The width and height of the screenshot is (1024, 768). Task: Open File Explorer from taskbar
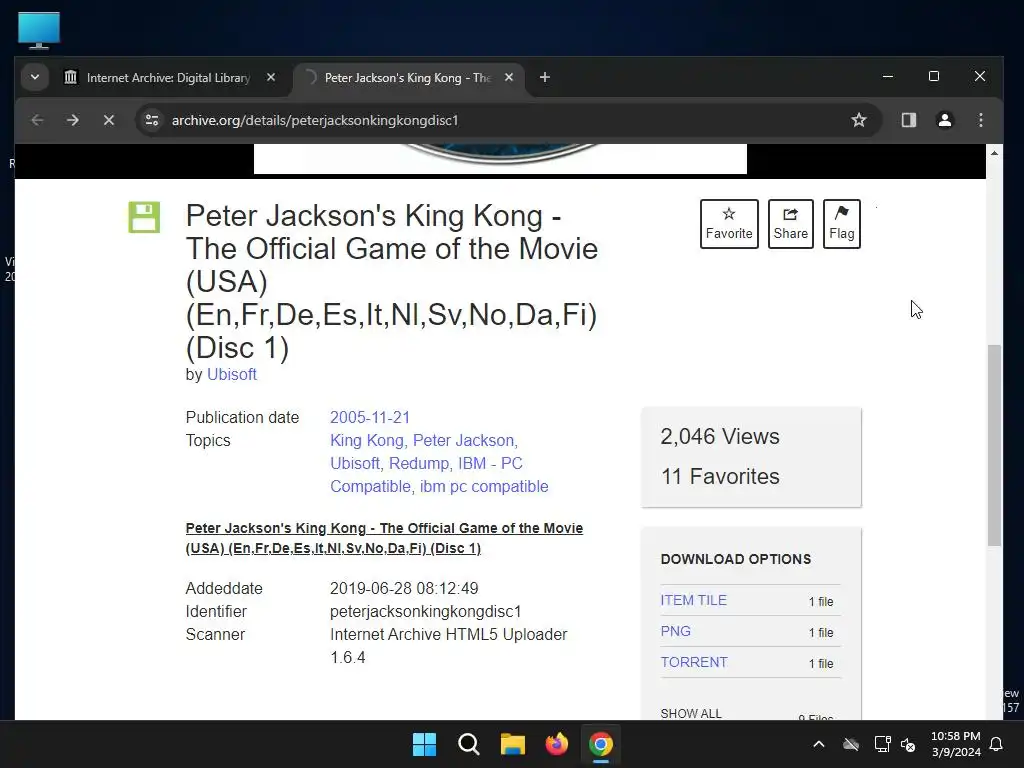coord(513,744)
